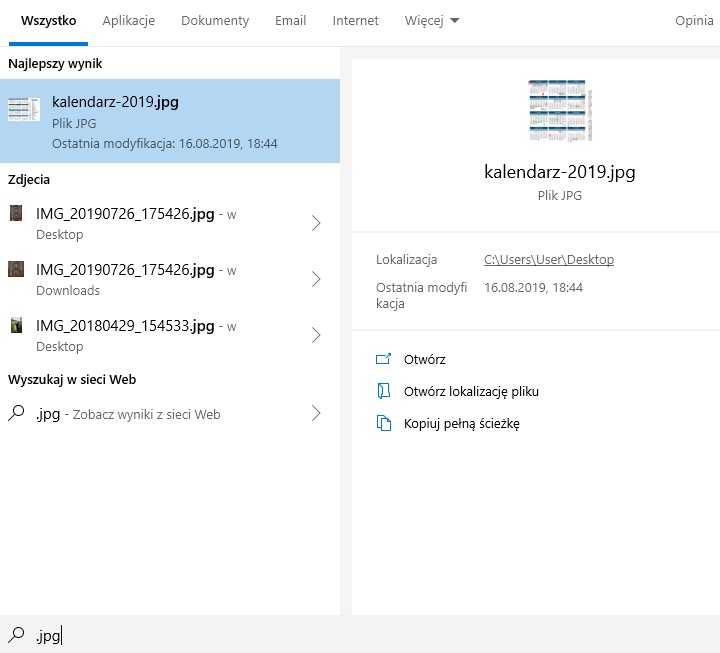Click the kalendarz-2019.jpg thumbnail in best result
The image size is (720, 653).
coord(24,110)
